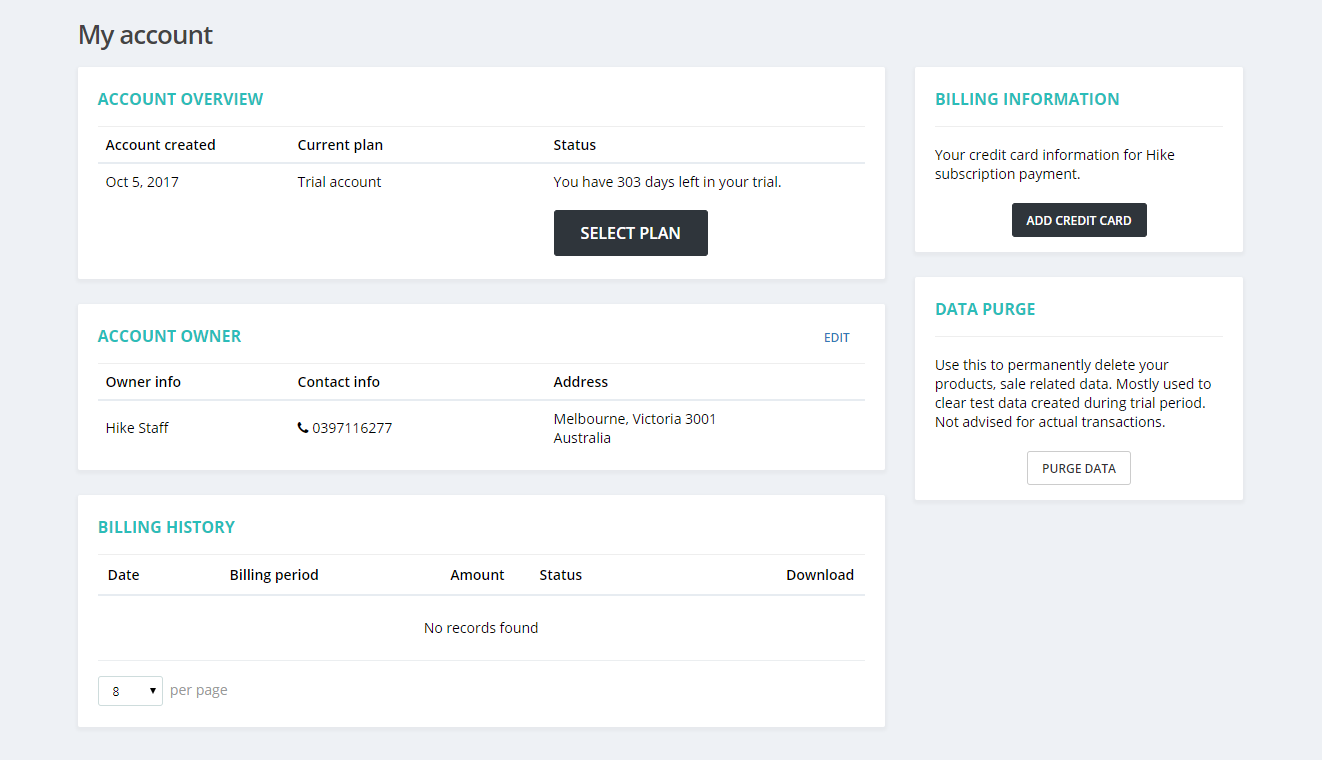Viewport: 1322px width, 760px height.
Task: Click the Amount column header
Action: pyautogui.click(x=477, y=575)
